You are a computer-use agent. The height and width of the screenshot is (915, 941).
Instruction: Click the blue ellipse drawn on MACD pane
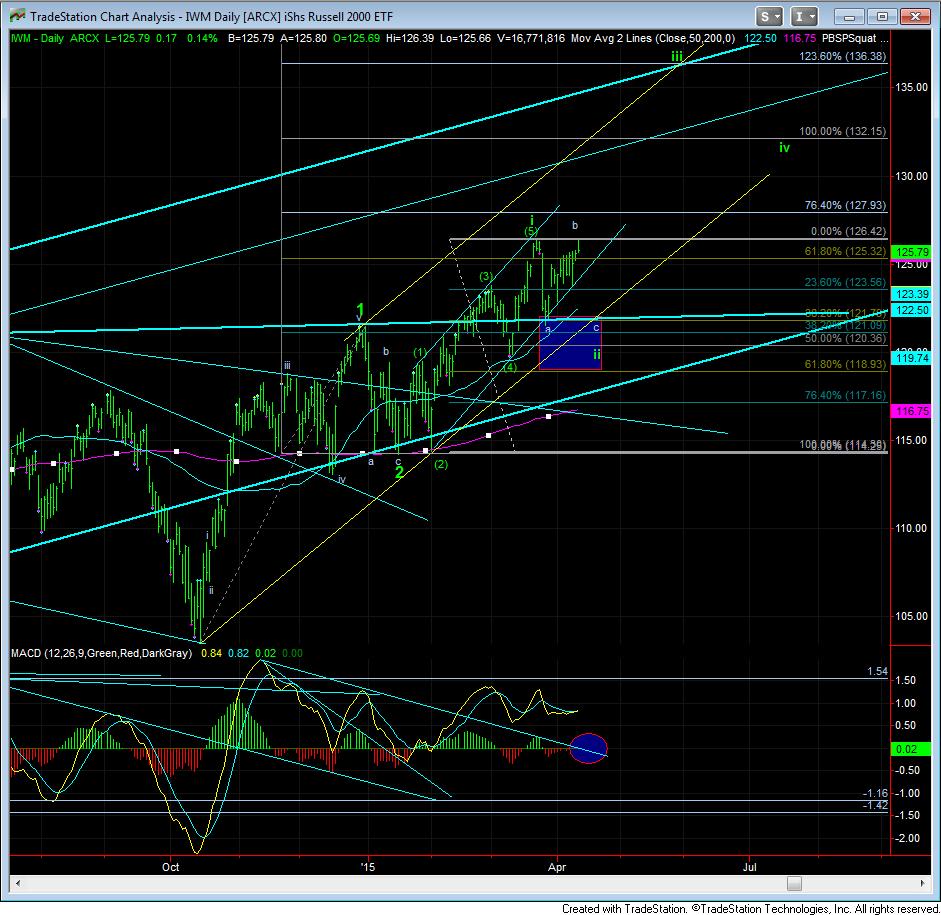[x=588, y=748]
